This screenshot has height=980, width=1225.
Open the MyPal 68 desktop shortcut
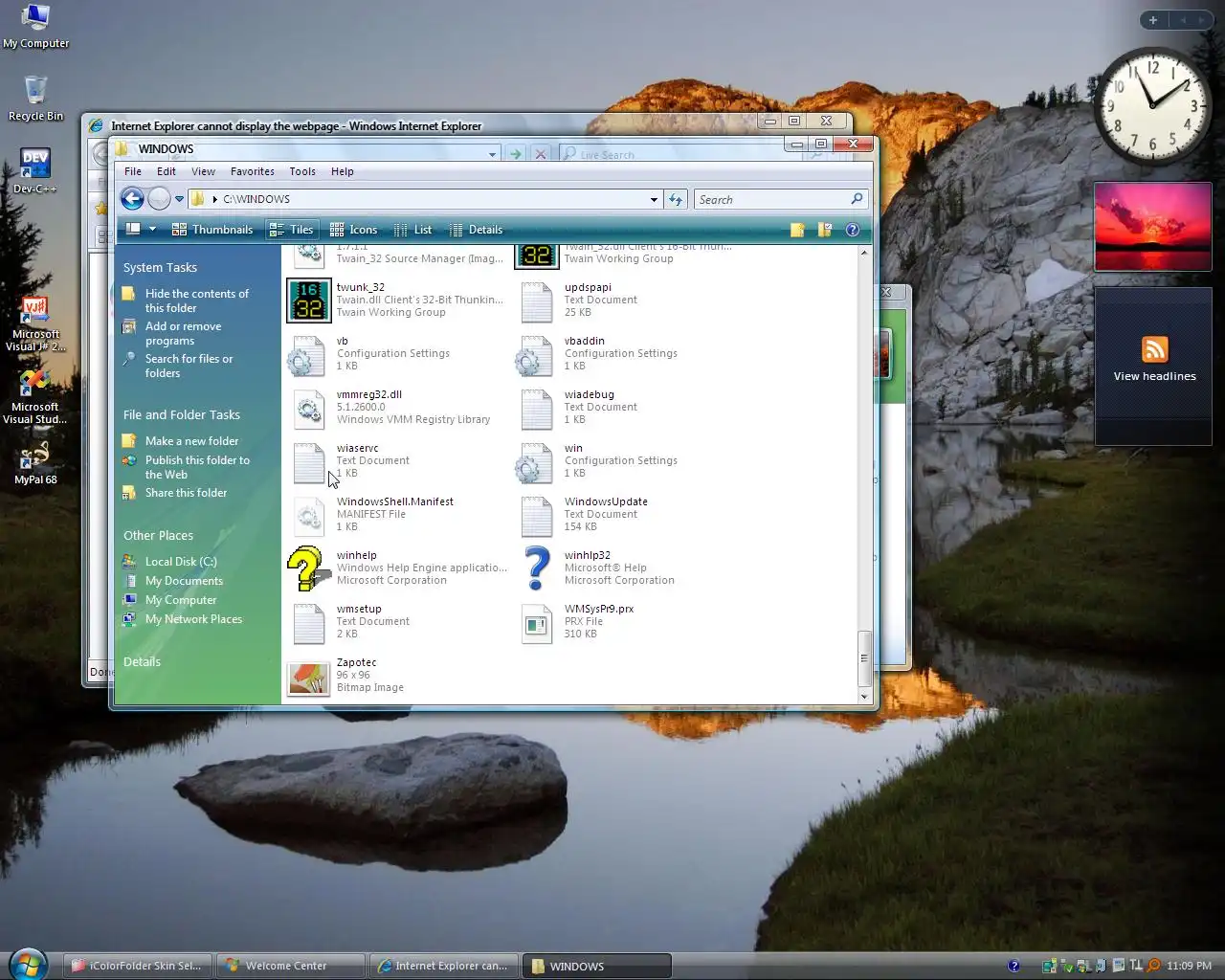[35, 463]
